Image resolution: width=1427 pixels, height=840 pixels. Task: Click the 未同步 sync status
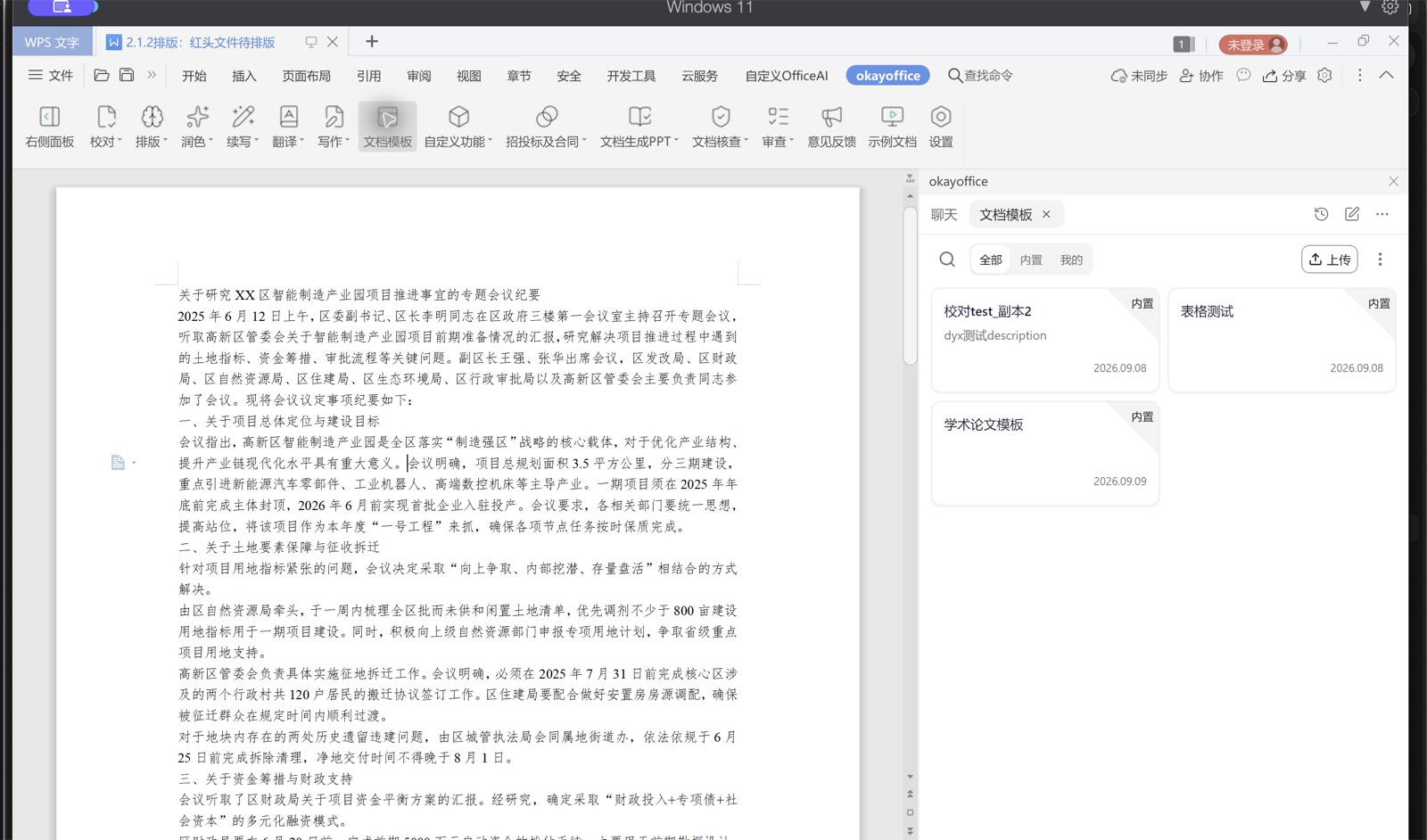point(1139,76)
